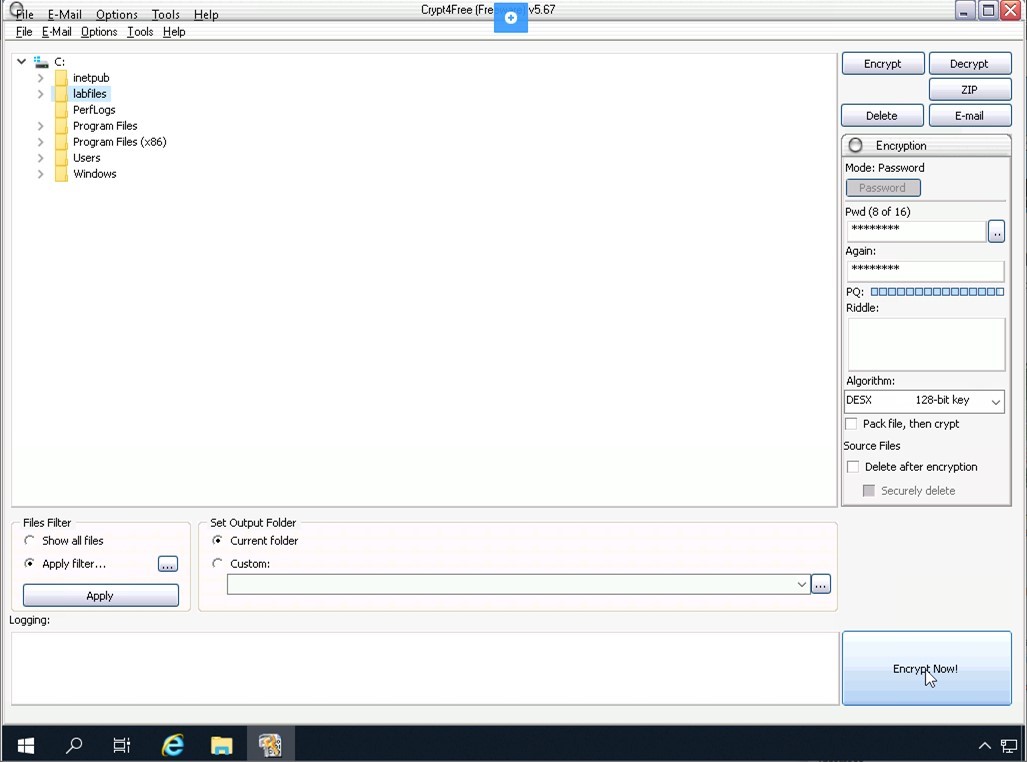Expand the Users folder tree node

(41, 158)
